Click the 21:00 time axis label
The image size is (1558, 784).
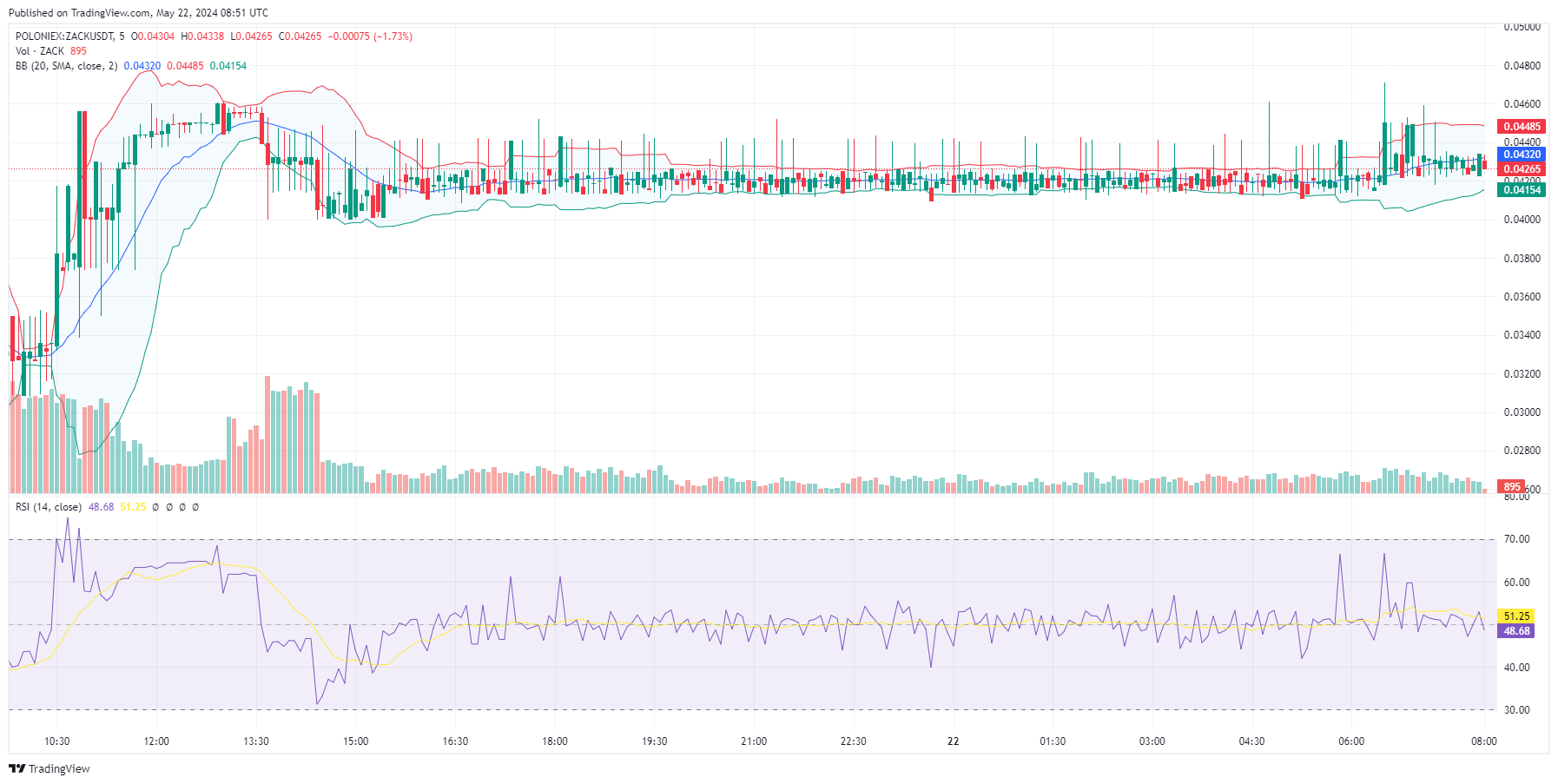(x=754, y=741)
